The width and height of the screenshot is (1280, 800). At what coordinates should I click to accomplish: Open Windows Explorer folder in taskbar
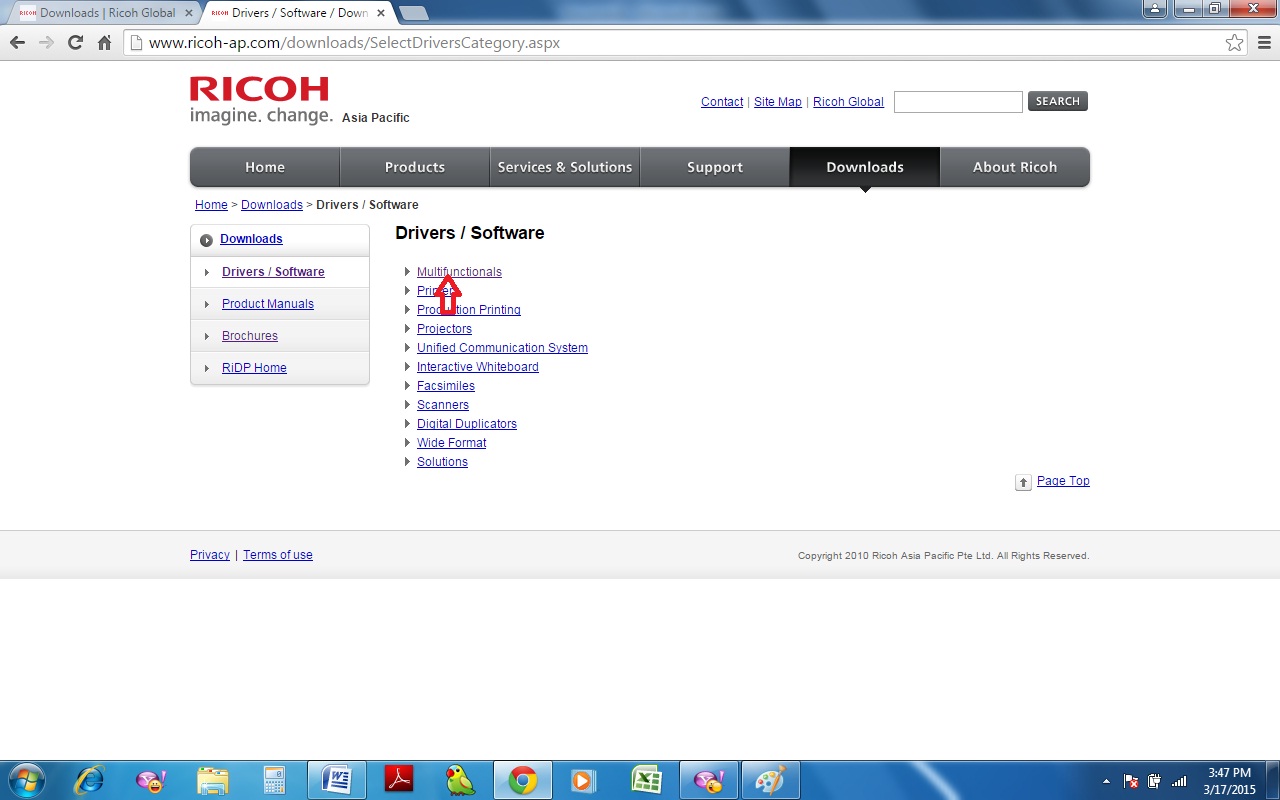pos(212,780)
